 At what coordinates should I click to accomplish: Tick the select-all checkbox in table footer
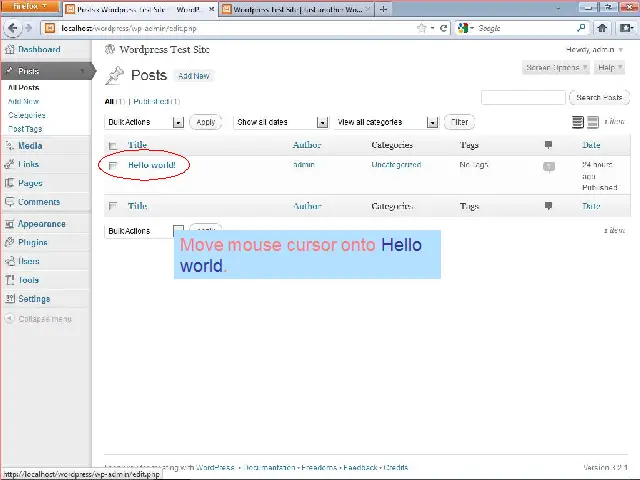coord(113,206)
